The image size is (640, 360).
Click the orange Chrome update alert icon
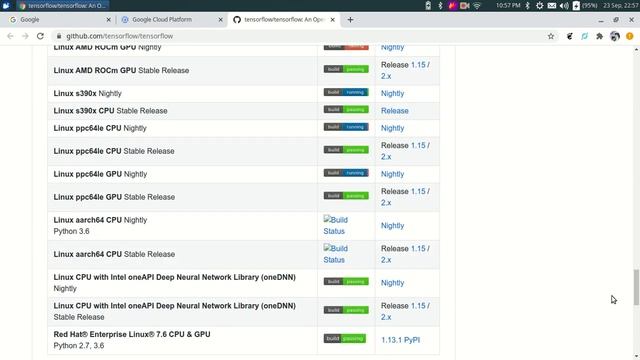pyautogui.click(x=629, y=36)
